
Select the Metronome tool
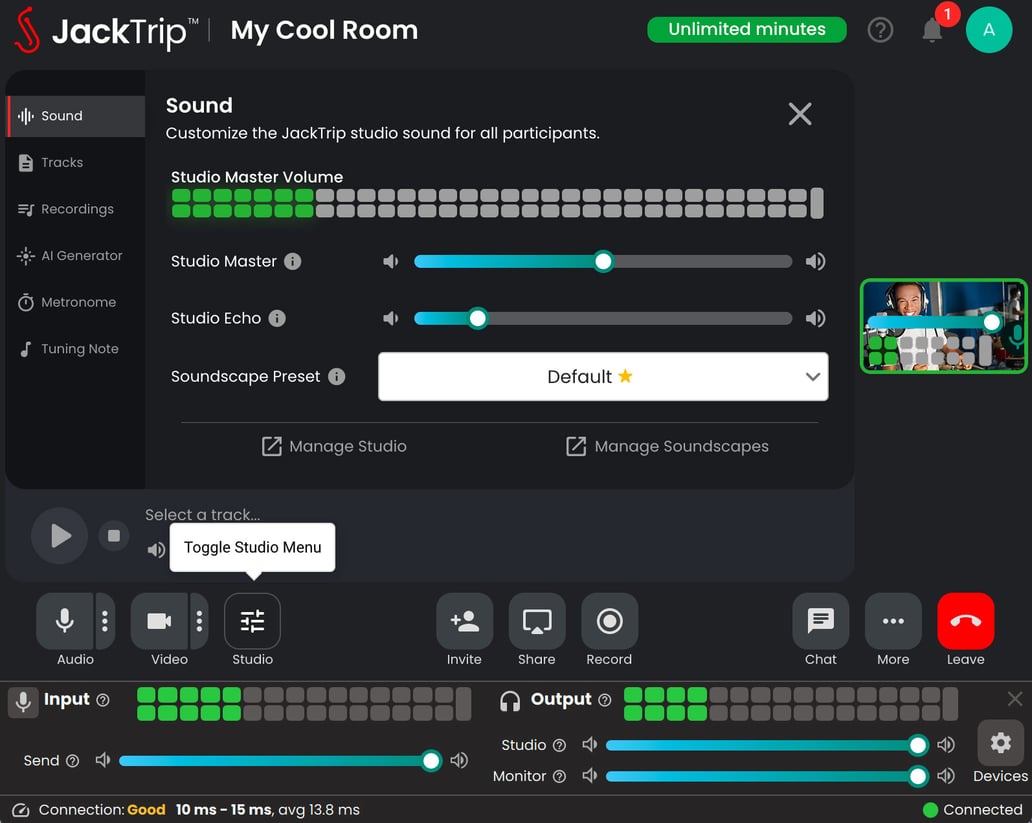coord(75,302)
